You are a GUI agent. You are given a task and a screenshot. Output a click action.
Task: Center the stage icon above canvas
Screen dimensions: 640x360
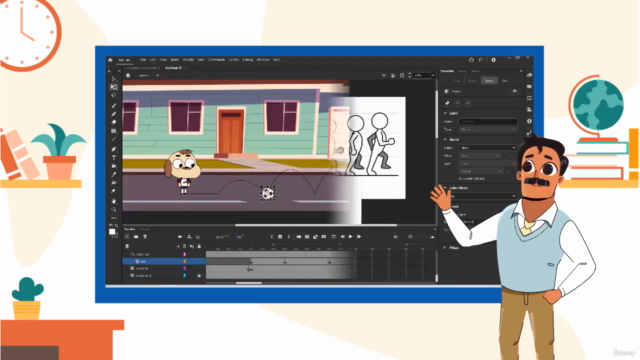pyautogui.click(x=384, y=75)
